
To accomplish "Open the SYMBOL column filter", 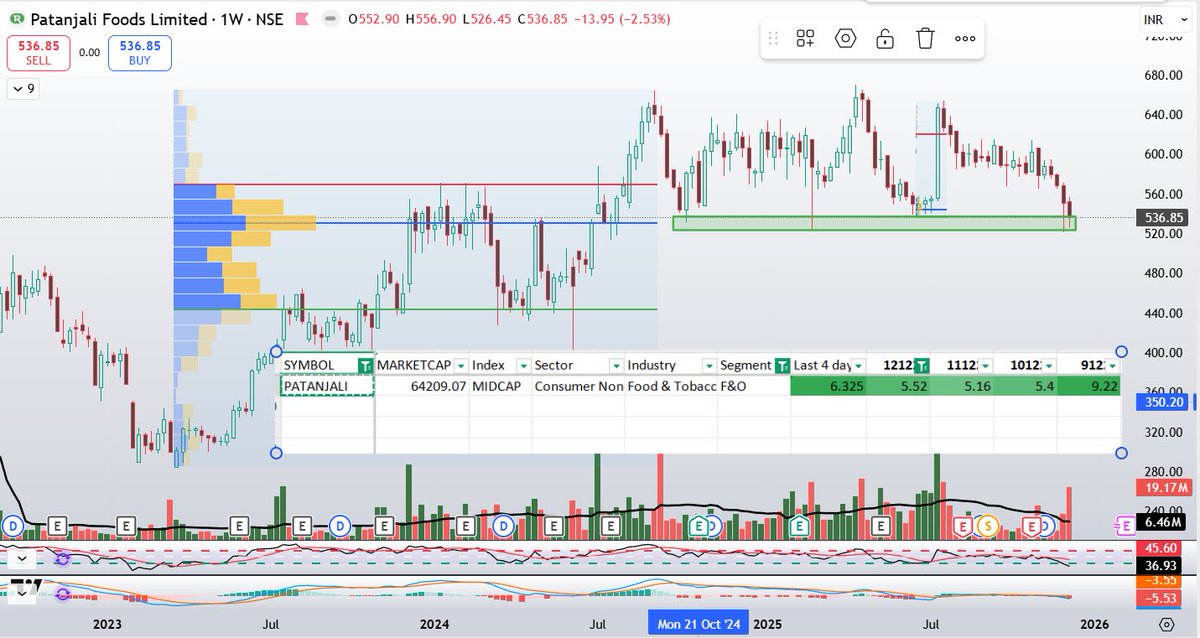I will (365, 365).
